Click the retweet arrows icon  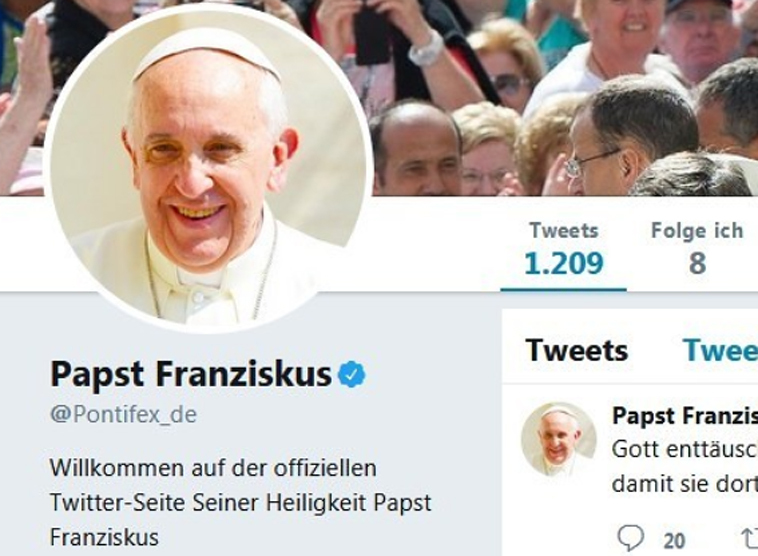749,538
